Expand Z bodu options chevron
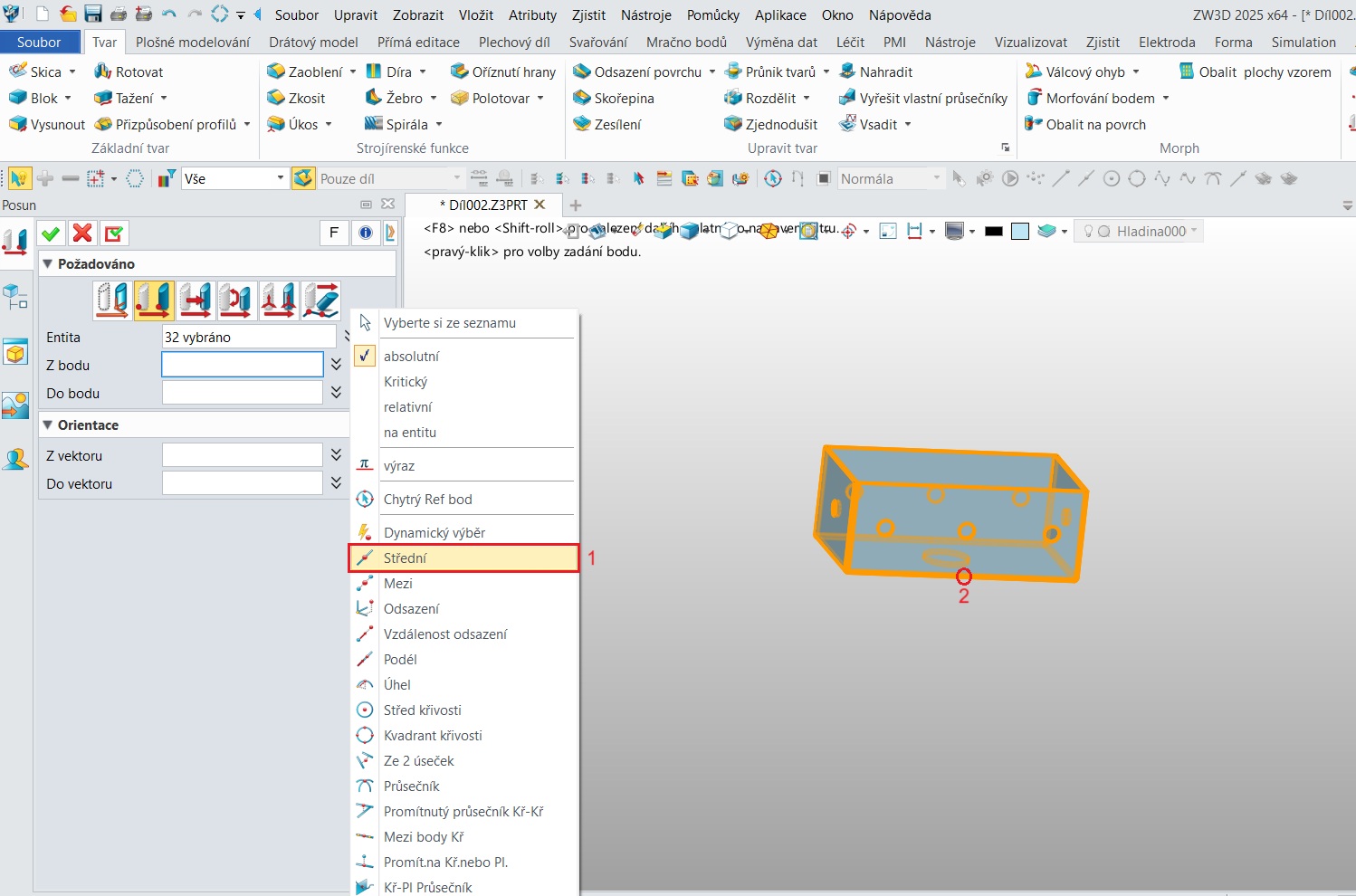Screen dimensions: 1356x896 point(336,364)
